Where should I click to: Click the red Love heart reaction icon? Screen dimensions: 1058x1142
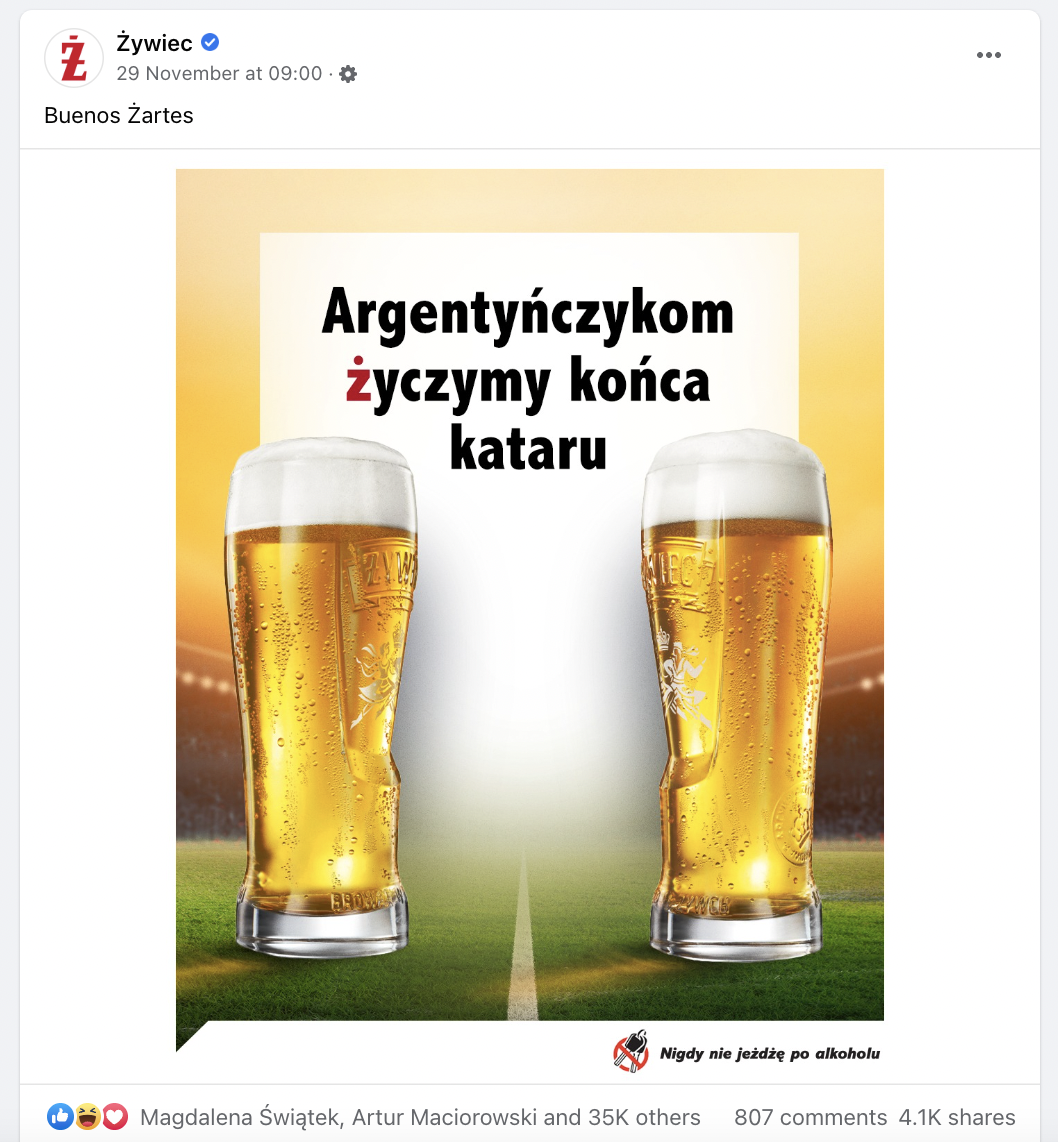coord(114,1116)
